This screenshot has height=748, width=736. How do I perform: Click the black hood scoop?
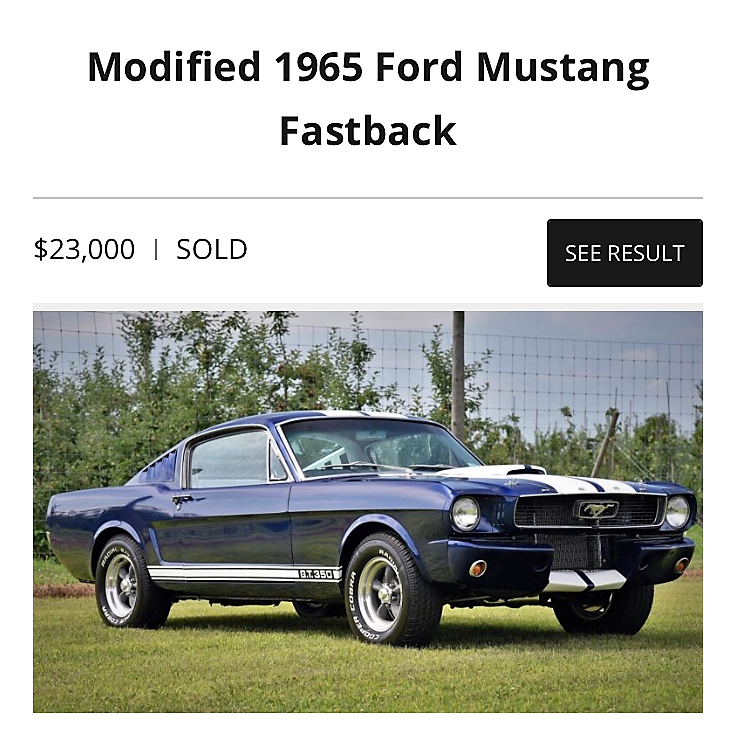[524, 468]
